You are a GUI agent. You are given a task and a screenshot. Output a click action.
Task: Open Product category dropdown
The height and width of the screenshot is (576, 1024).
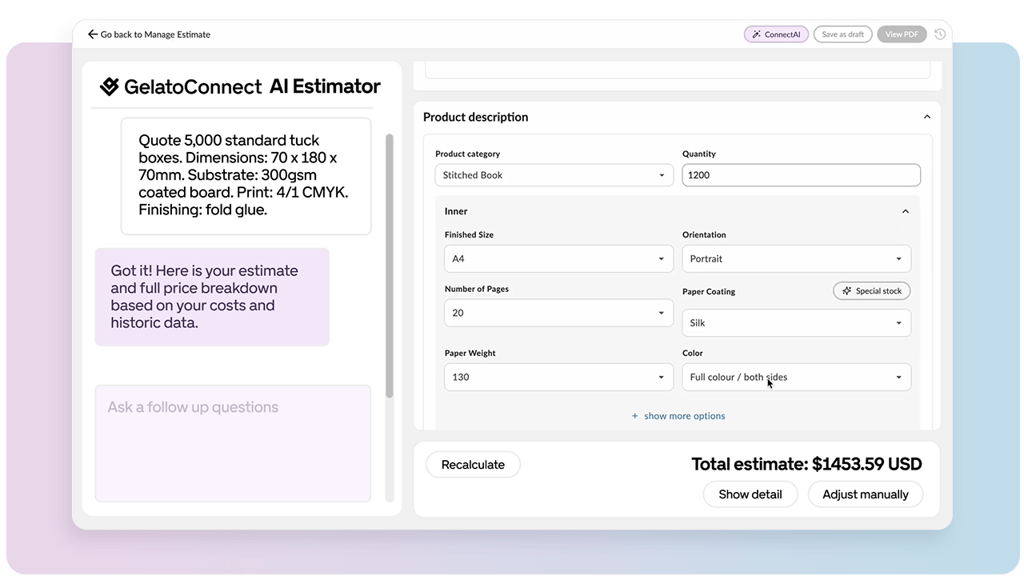coord(554,175)
